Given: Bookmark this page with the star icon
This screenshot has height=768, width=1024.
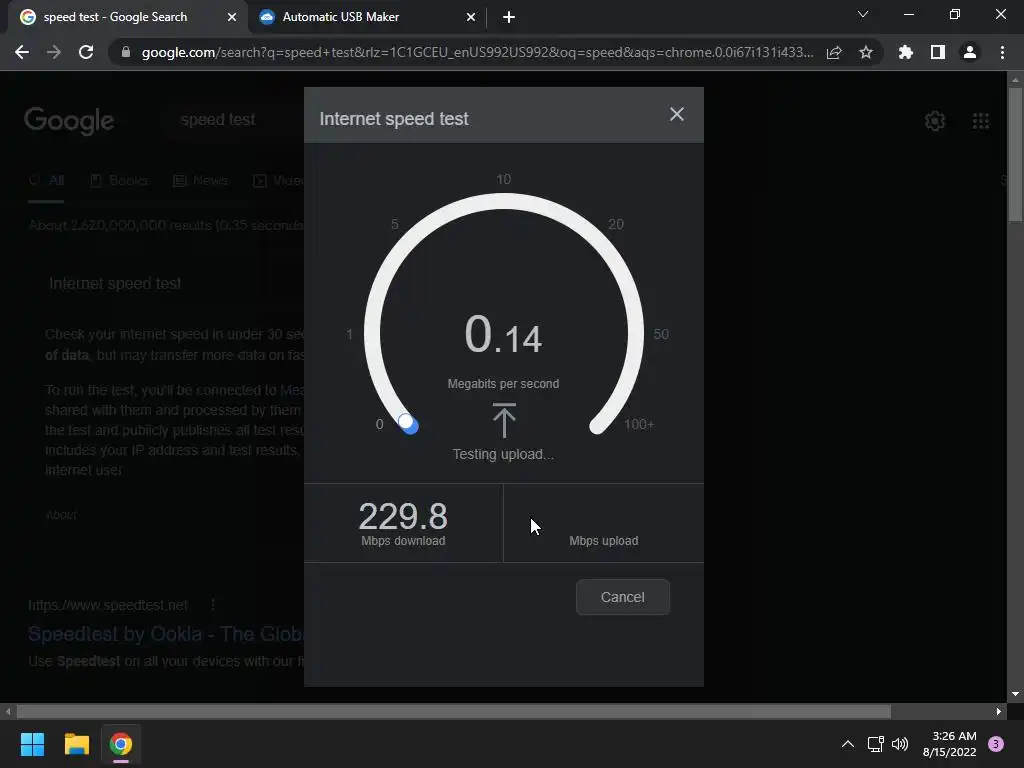Looking at the screenshot, I should tap(866, 52).
